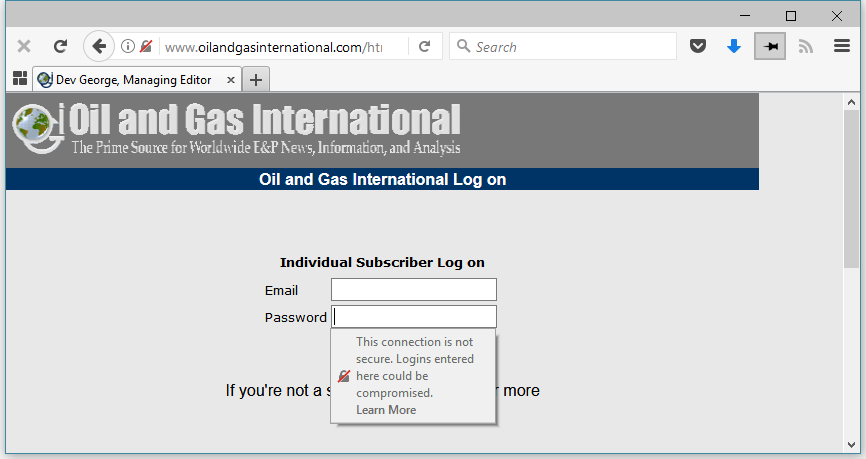Click the Learn More link in warning
The height and width of the screenshot is (459, 866).
click(x=386, y=410)
